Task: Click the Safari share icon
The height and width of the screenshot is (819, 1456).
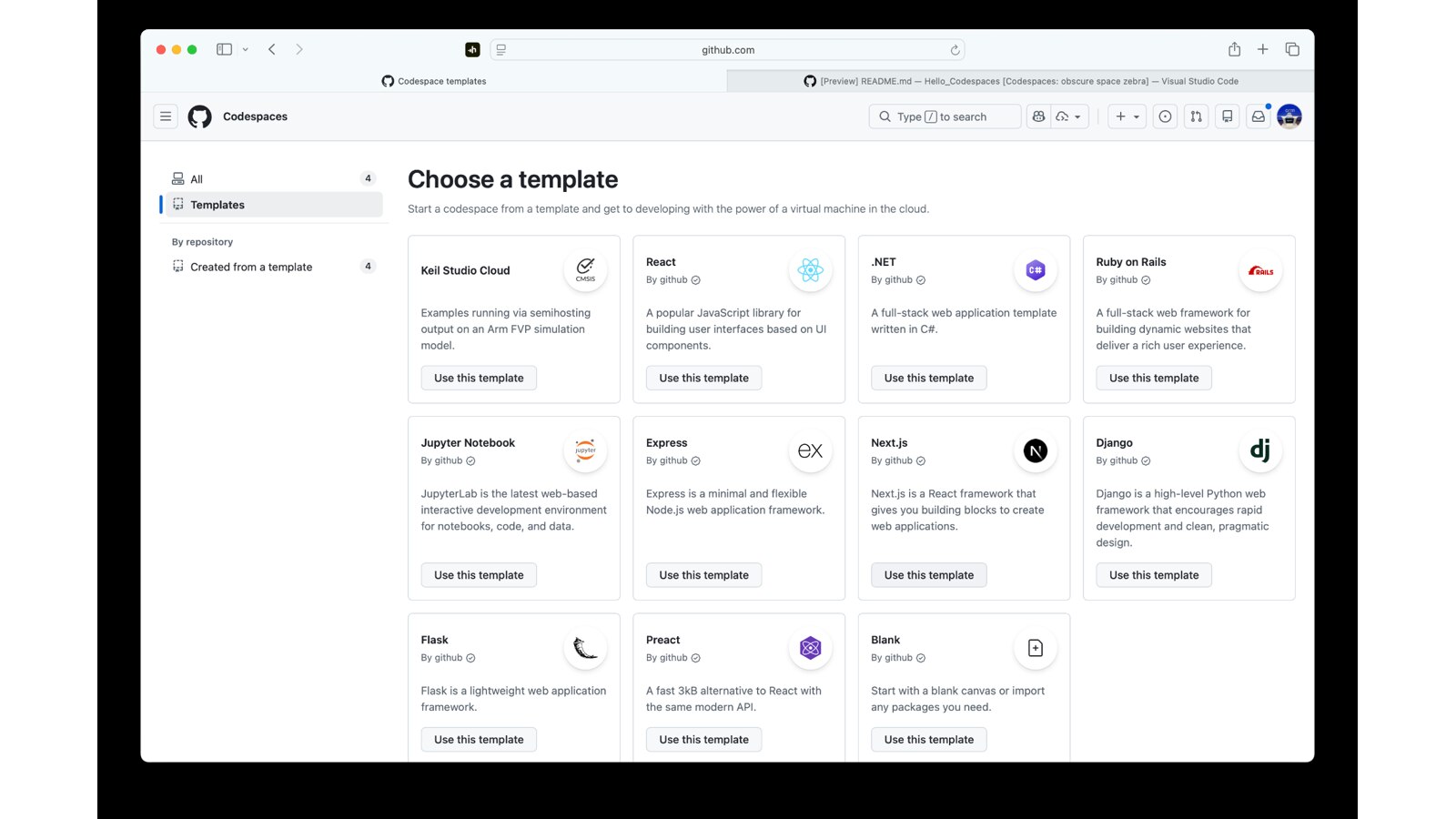Action: [1234, 49]
